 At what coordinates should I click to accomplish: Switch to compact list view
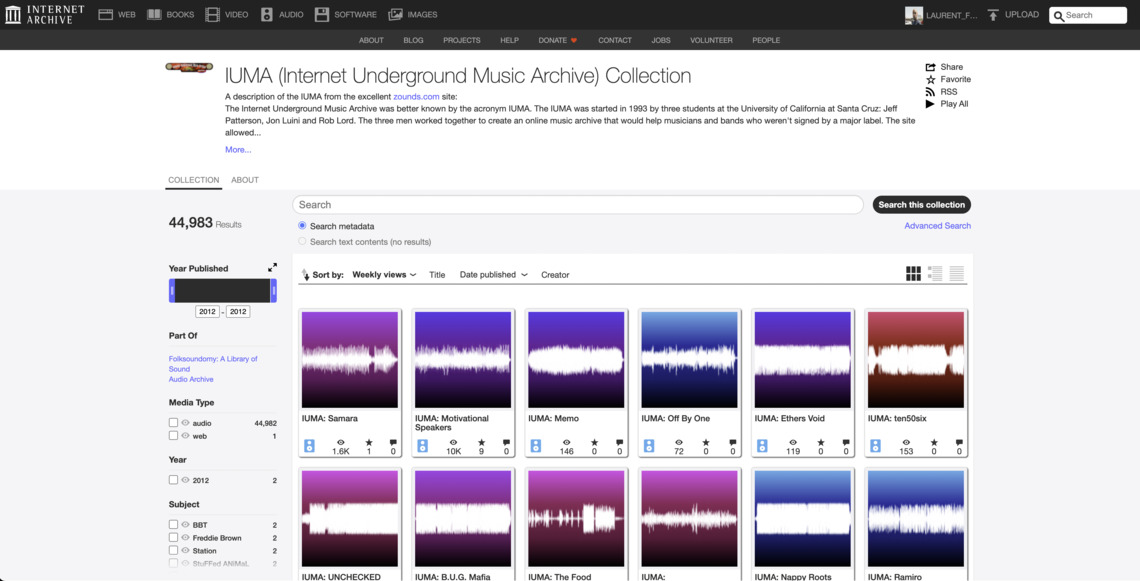(957, 273)
